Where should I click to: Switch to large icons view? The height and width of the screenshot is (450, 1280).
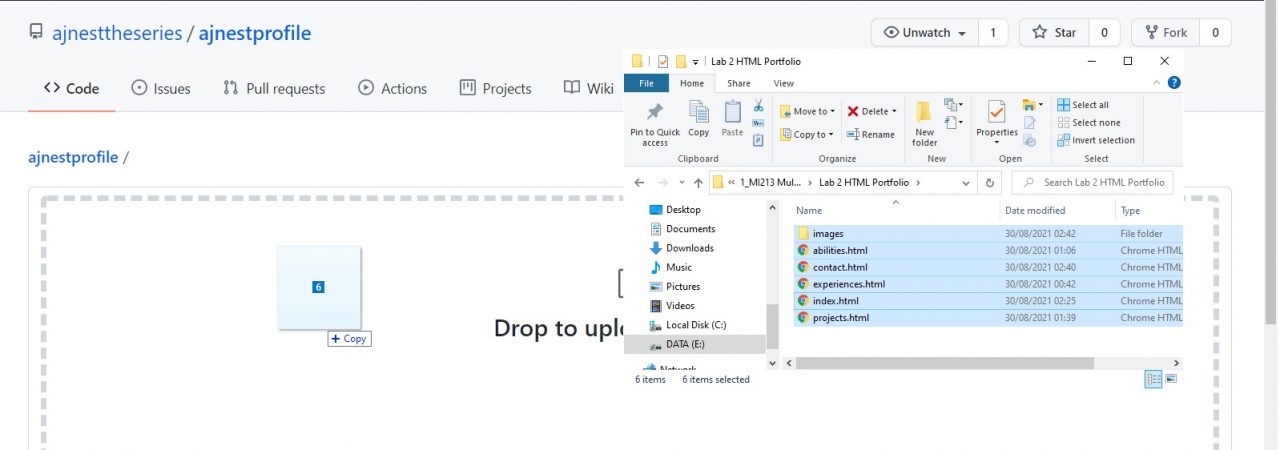1171,379
